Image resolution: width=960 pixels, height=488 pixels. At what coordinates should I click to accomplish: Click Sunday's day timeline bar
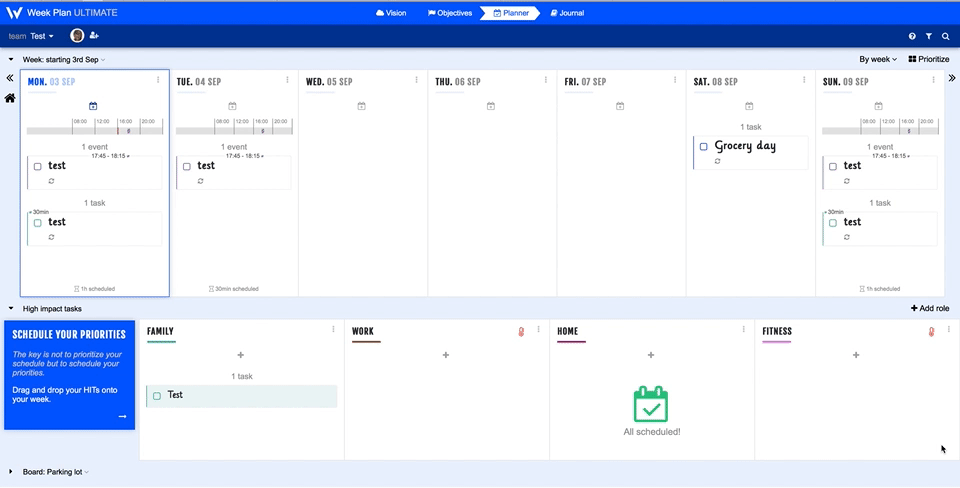(880, 130)
